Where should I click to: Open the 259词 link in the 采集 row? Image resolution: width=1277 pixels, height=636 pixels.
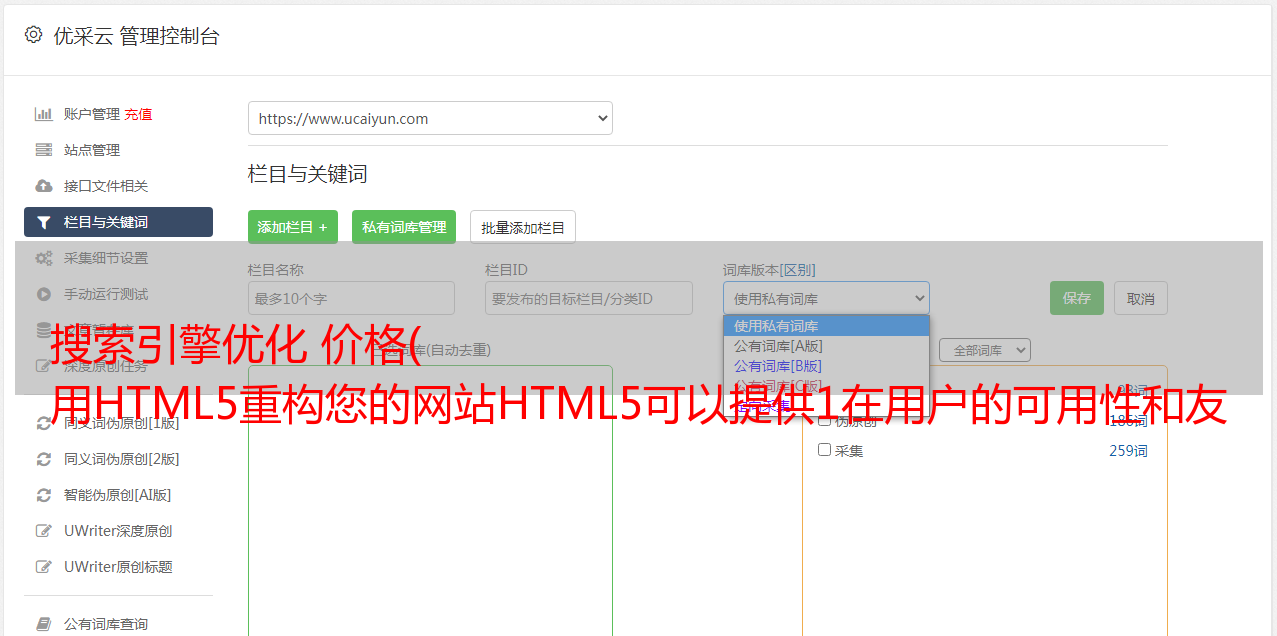[1128, 451]
